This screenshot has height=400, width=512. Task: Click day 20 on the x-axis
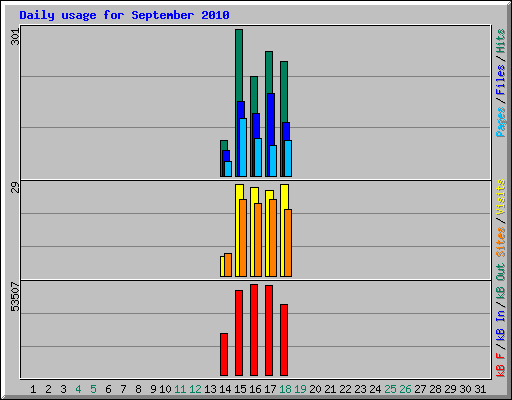(x=315, y=389)
